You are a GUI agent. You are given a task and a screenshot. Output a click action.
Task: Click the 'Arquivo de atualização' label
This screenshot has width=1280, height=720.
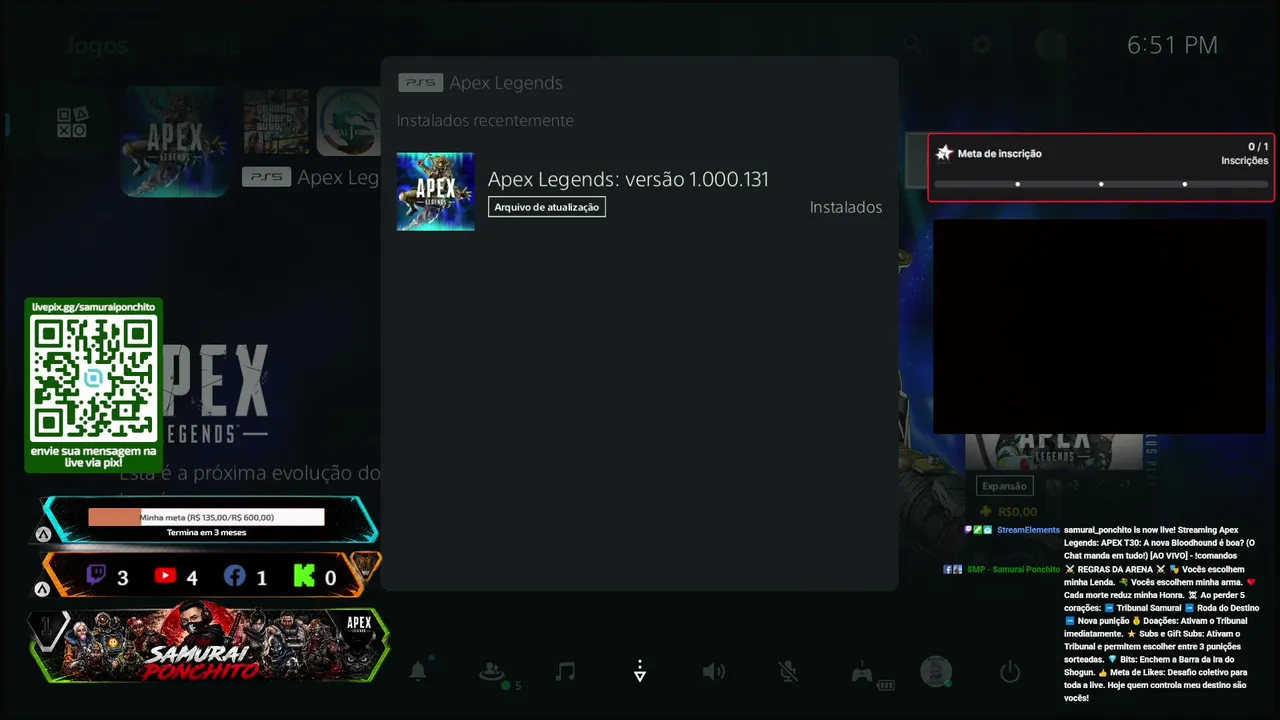coord(547,207)
